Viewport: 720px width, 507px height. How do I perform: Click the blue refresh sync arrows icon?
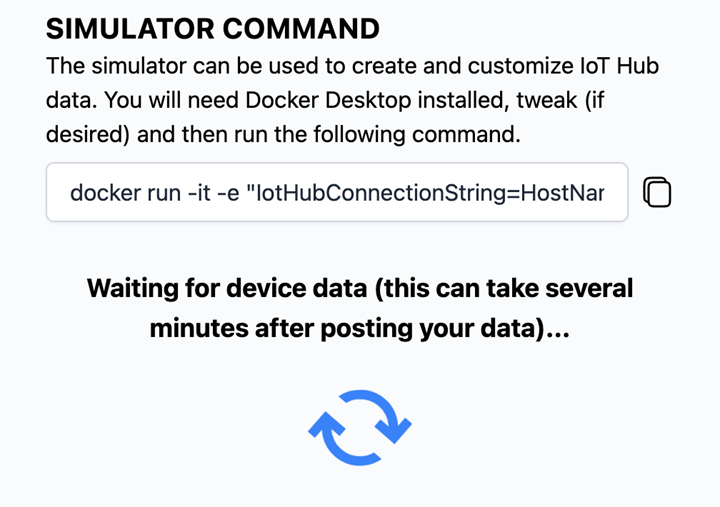pos(360,428)
